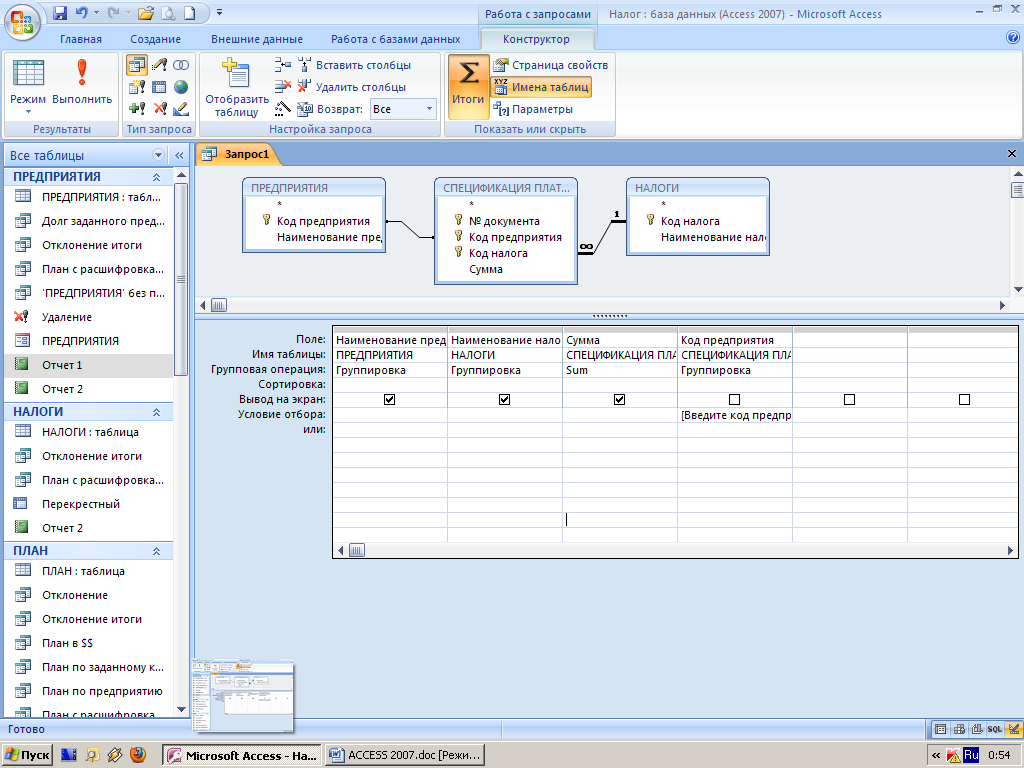
Task: Switch to Datasheet view in status bar
Action: point(940,729)
